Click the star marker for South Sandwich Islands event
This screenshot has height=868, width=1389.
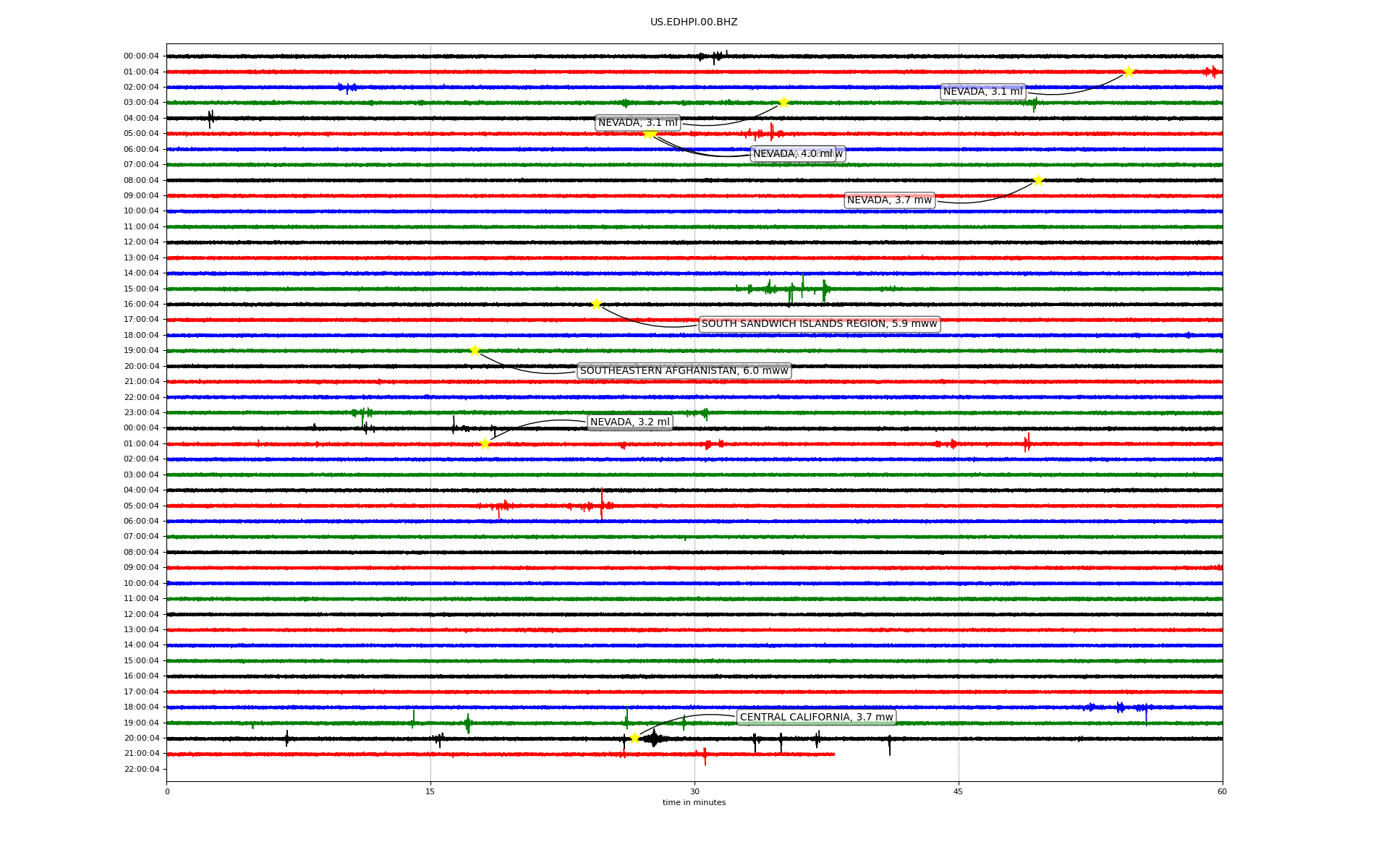coord(596,304)
